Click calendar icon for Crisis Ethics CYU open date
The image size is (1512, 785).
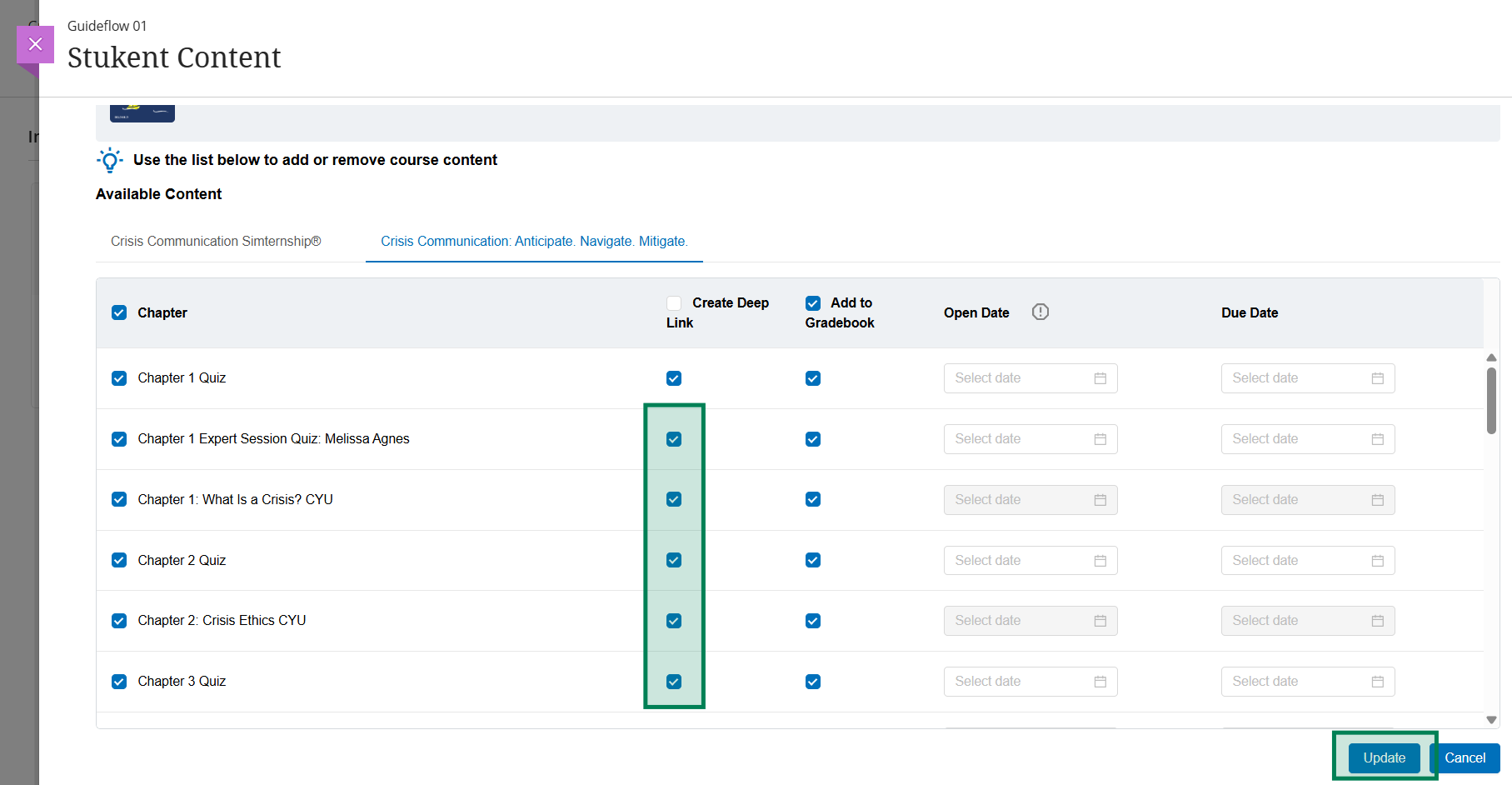(x=1100, y=621)
